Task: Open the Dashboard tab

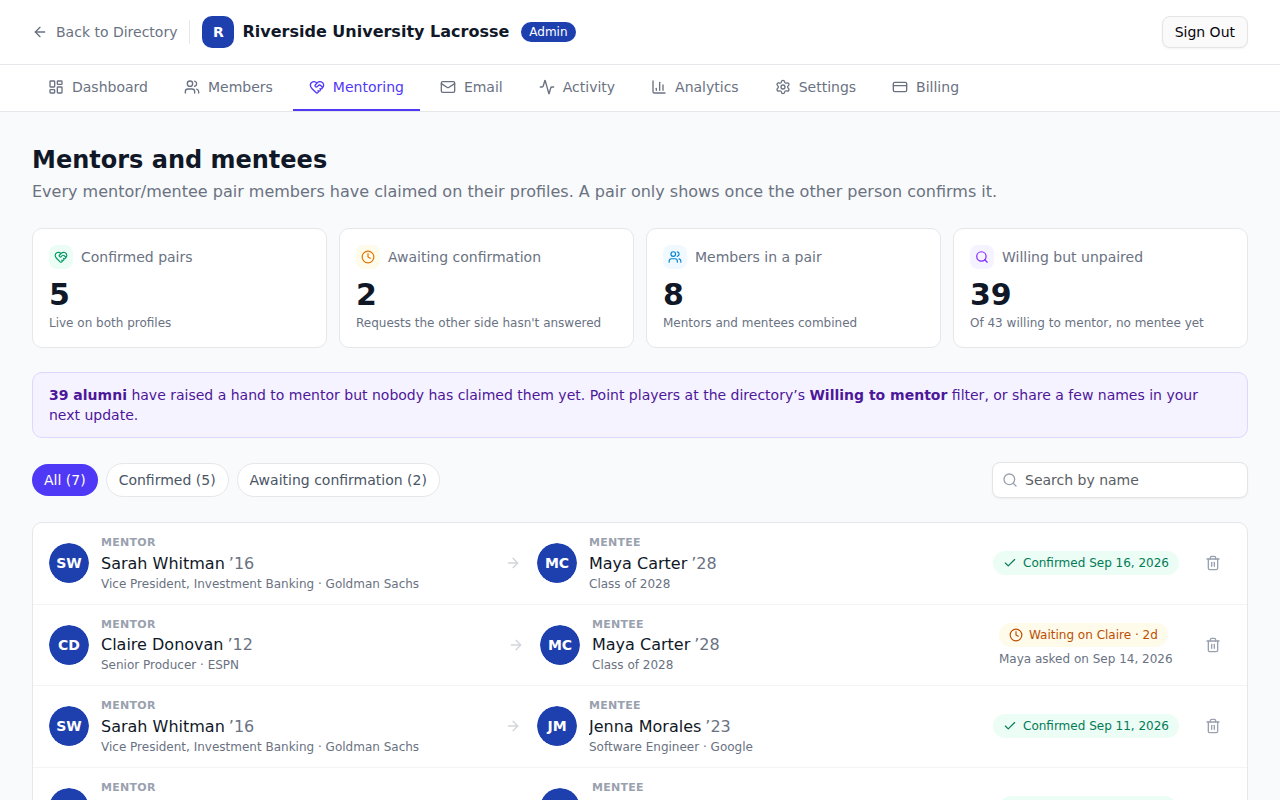Action: [x=98, y=87]
